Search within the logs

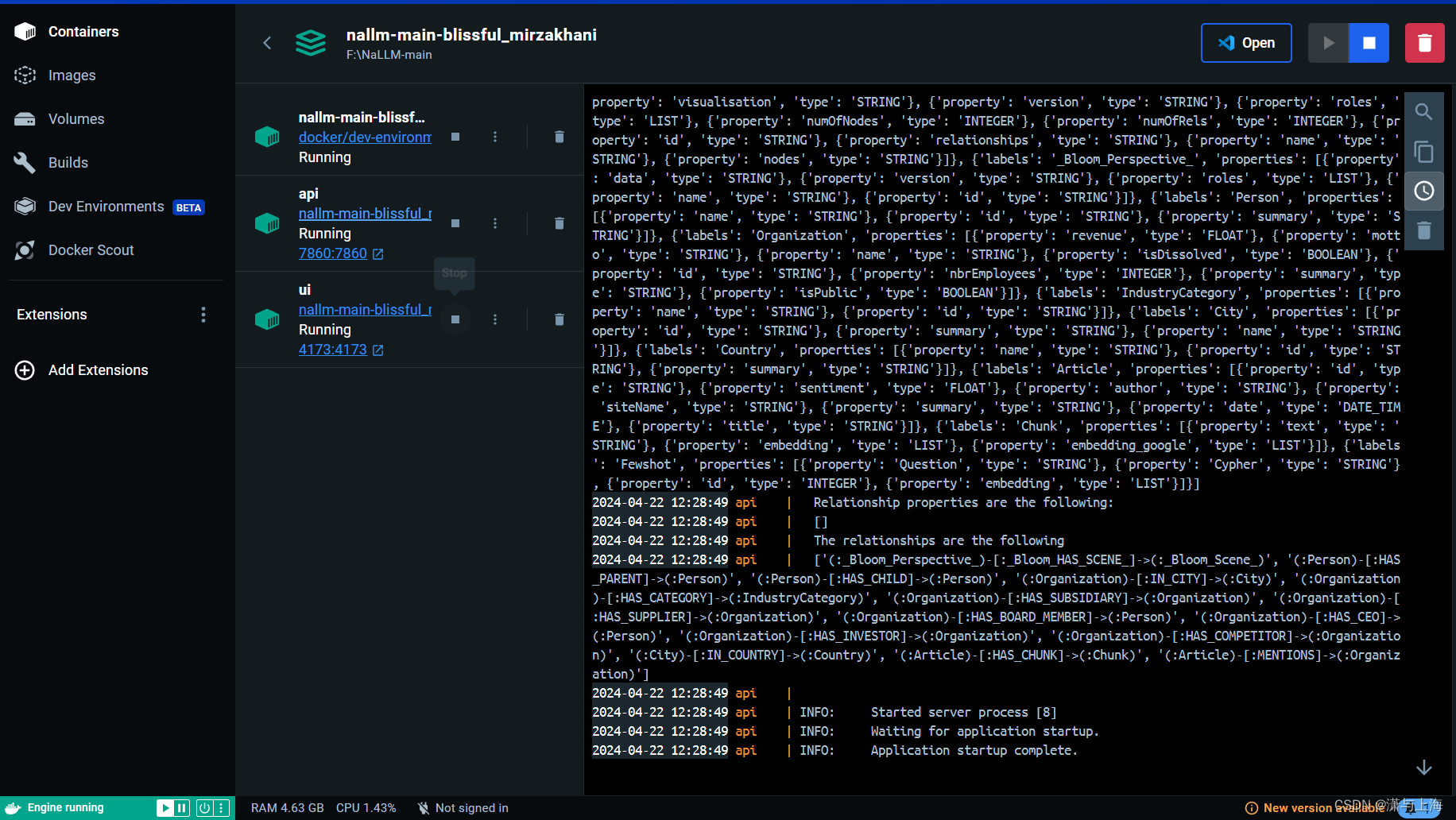tap(1424, 112)
